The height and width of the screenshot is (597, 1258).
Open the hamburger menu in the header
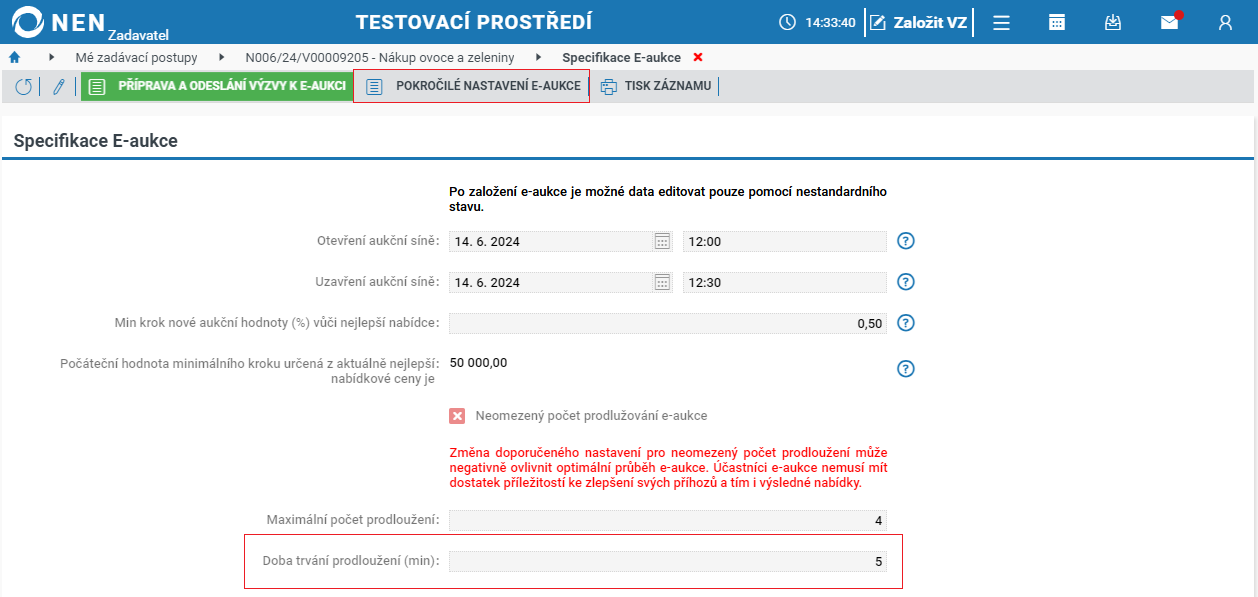click(x=1001, y=22)
